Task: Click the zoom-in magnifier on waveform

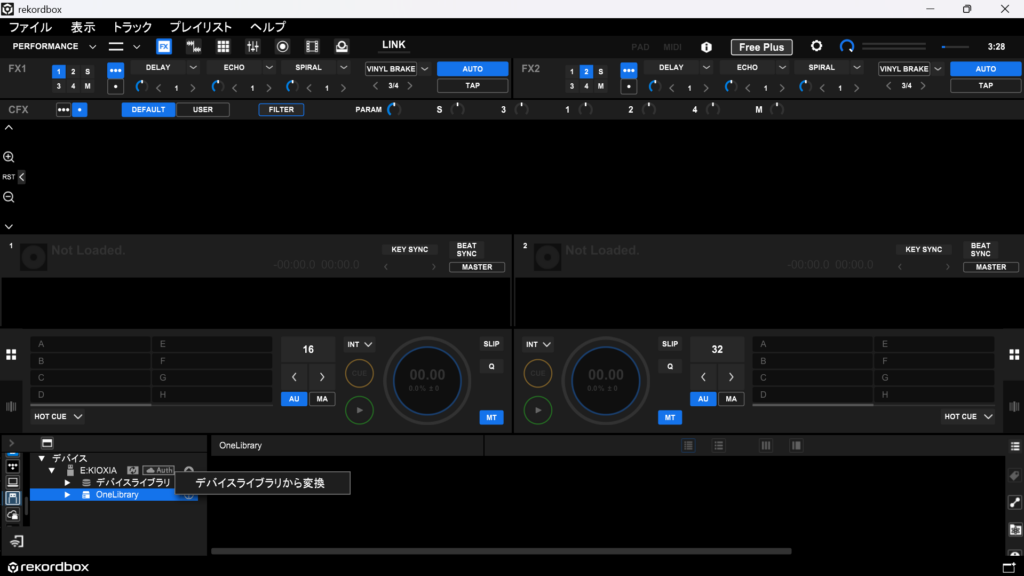Action: [9, 157]
